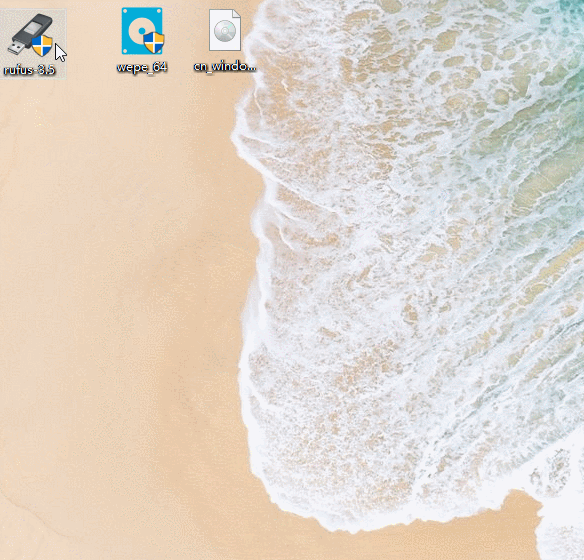Select the wepe_64 desktop icon
The width and height of the screenshot is (584, 560).
pos(142,31)
